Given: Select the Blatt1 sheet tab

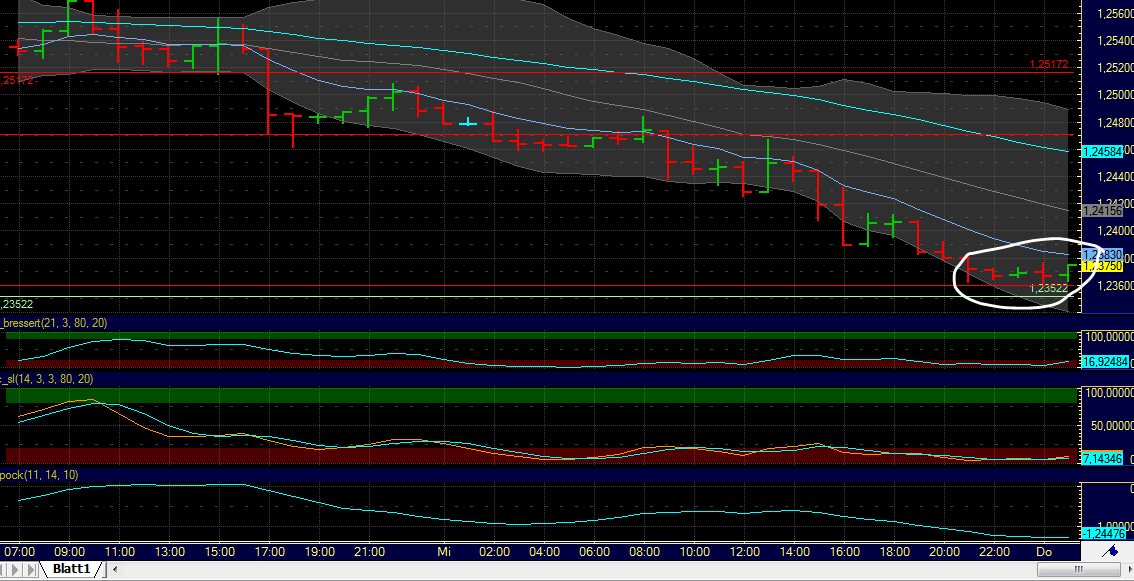Looking at the screenshot, I should click(x=72, y=569).
